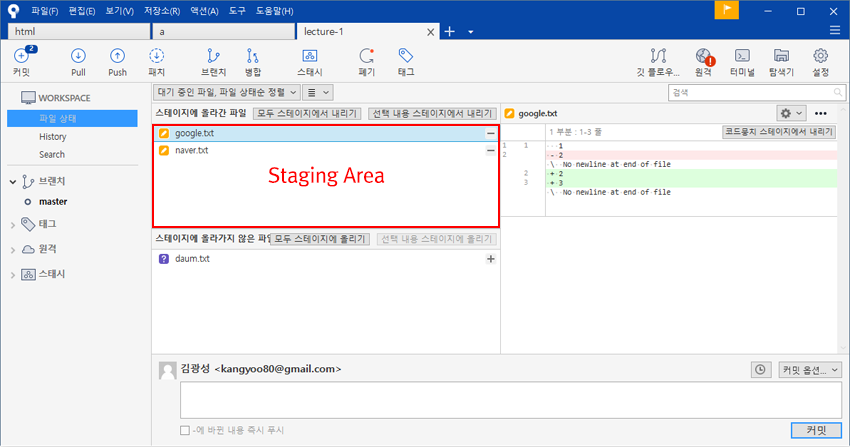Open the Merge (병합) tool

click(x=253, y=61)
